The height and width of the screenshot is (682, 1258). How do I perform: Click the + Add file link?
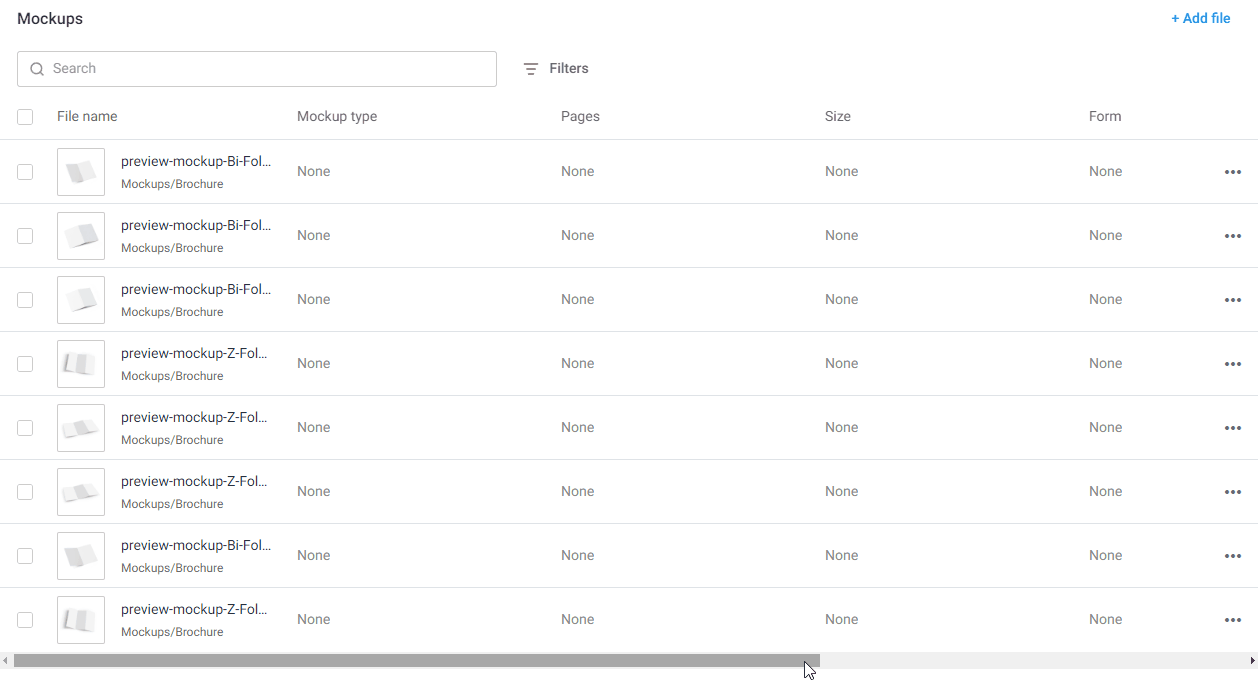click(1200, 18)
